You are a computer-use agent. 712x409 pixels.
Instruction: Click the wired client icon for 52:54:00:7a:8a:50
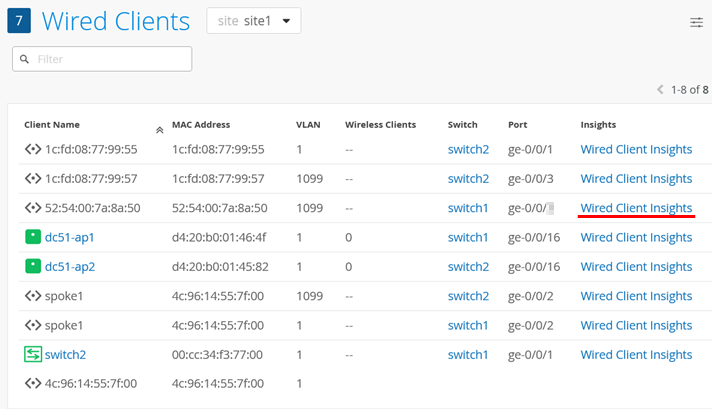tap(32, 208)
